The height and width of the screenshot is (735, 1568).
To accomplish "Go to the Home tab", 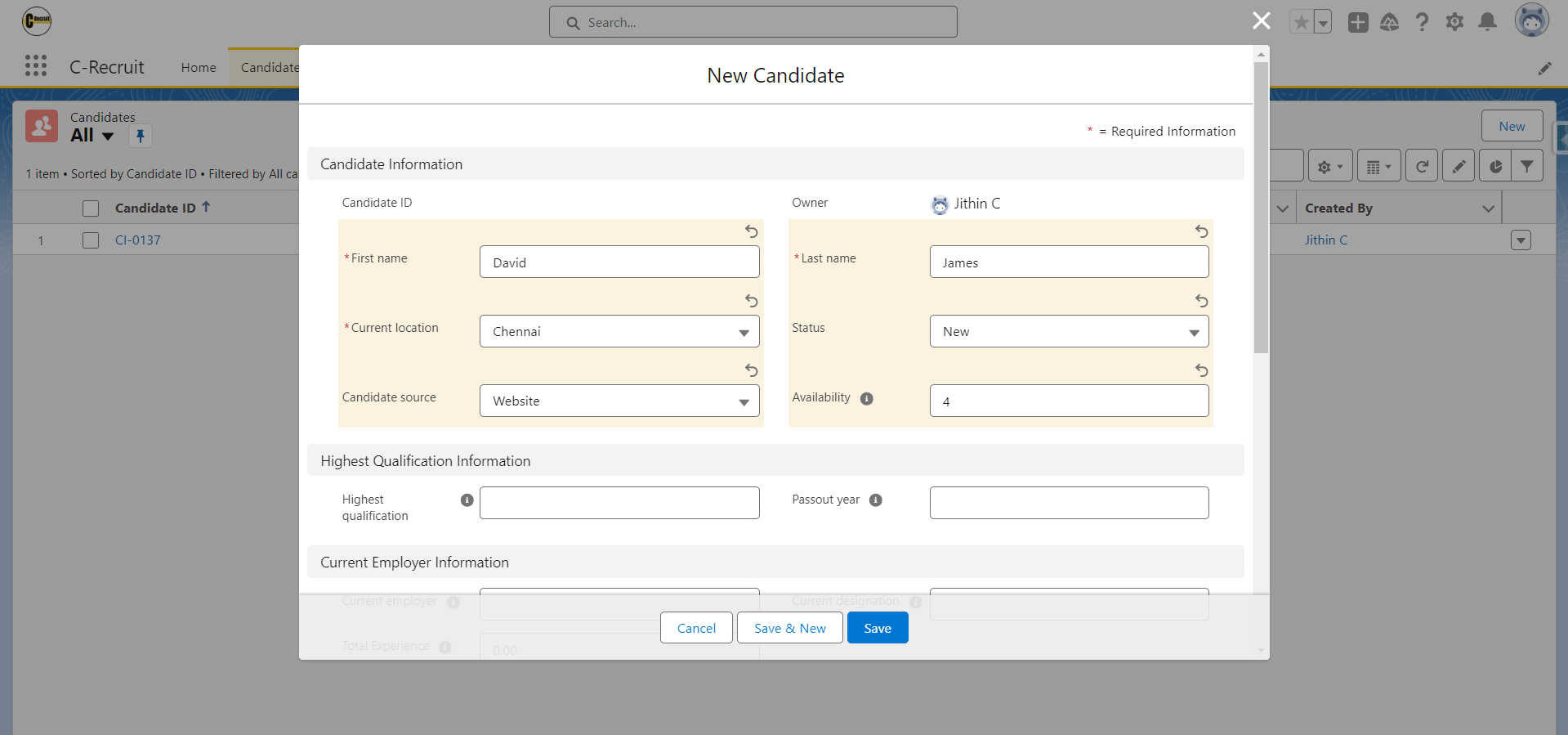I will (x=199, y=68).
